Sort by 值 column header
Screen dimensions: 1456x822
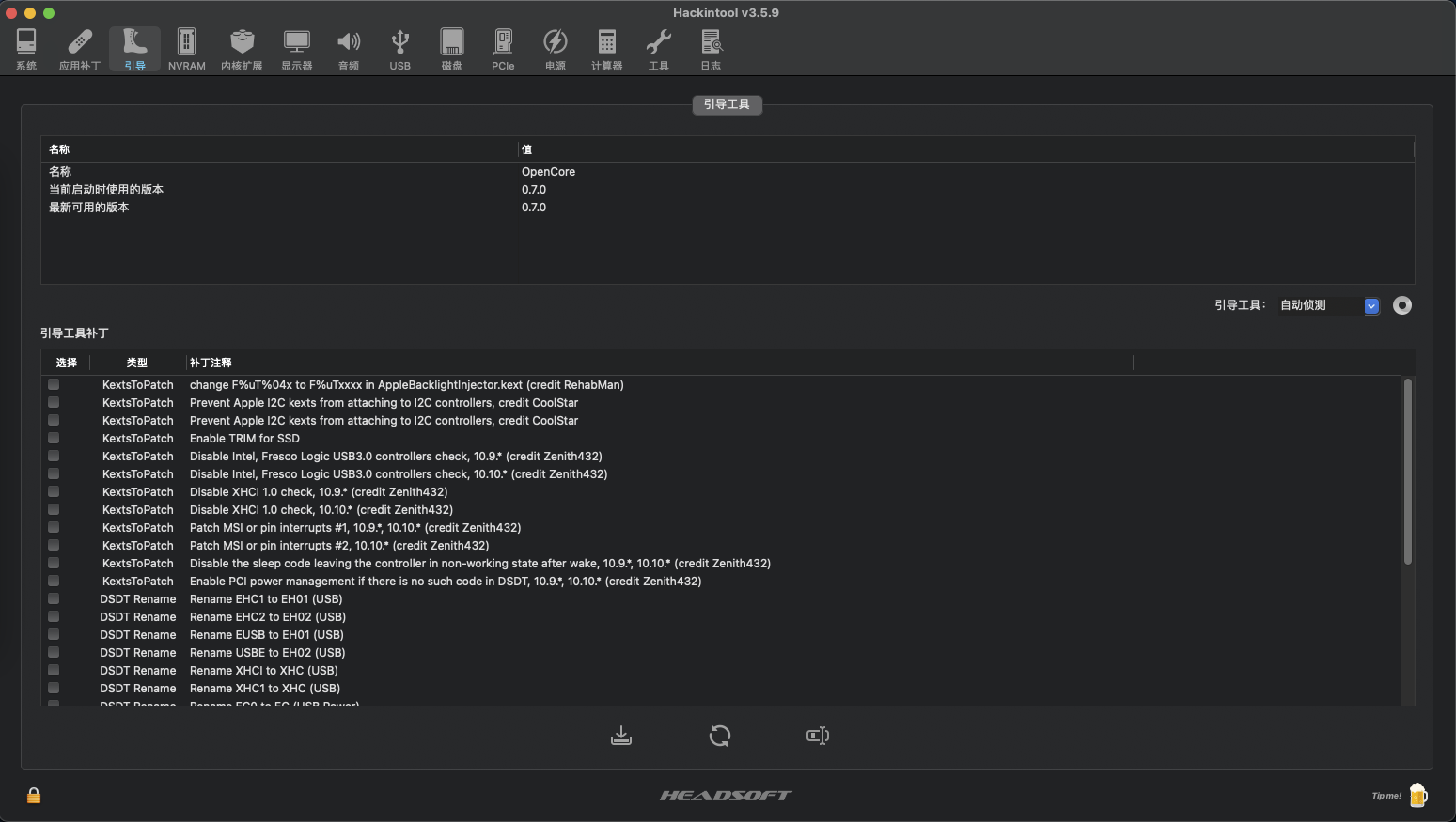(x=966, y=149)
